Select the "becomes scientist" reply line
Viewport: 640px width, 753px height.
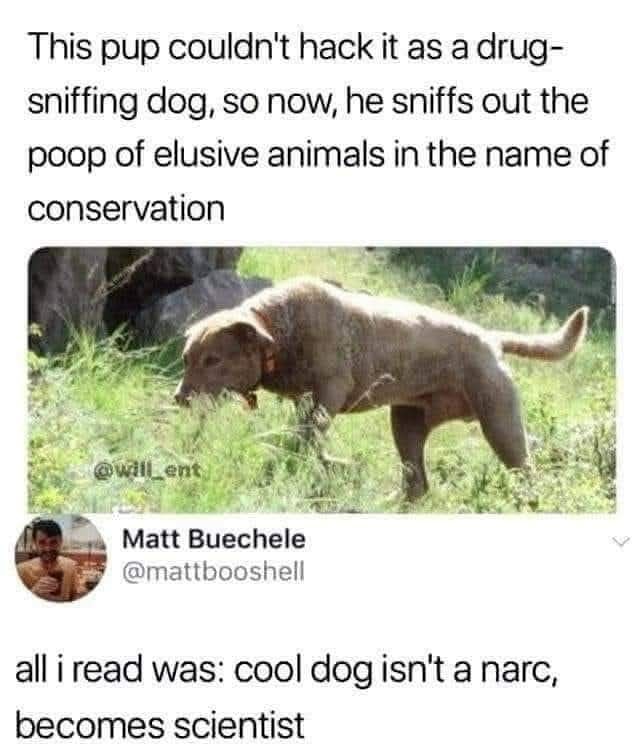[x=160, y=724]
